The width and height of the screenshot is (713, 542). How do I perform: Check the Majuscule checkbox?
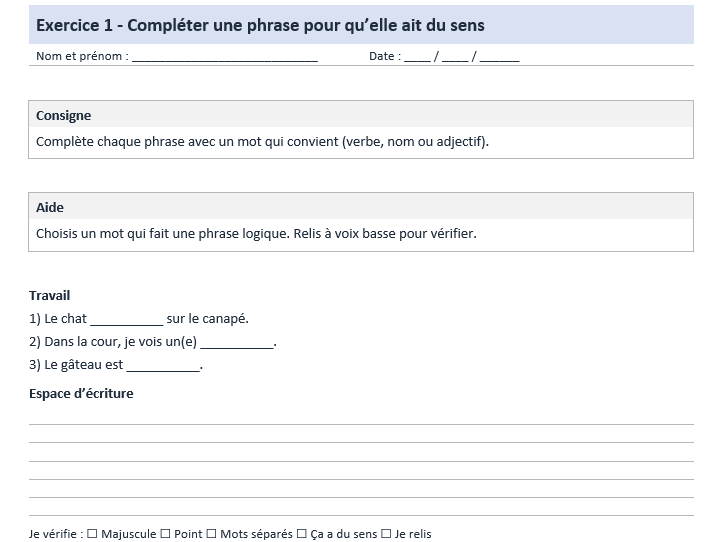(93, 534)
